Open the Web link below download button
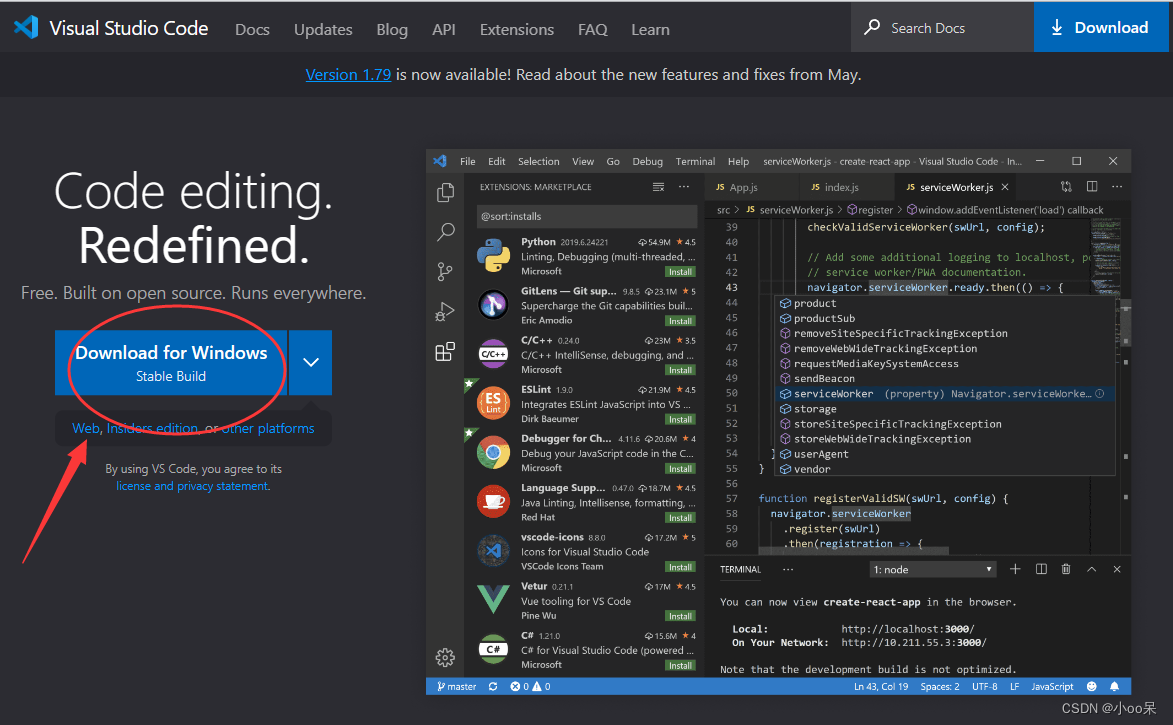This screenshot has width=1173, height=725. click(85, 429)
